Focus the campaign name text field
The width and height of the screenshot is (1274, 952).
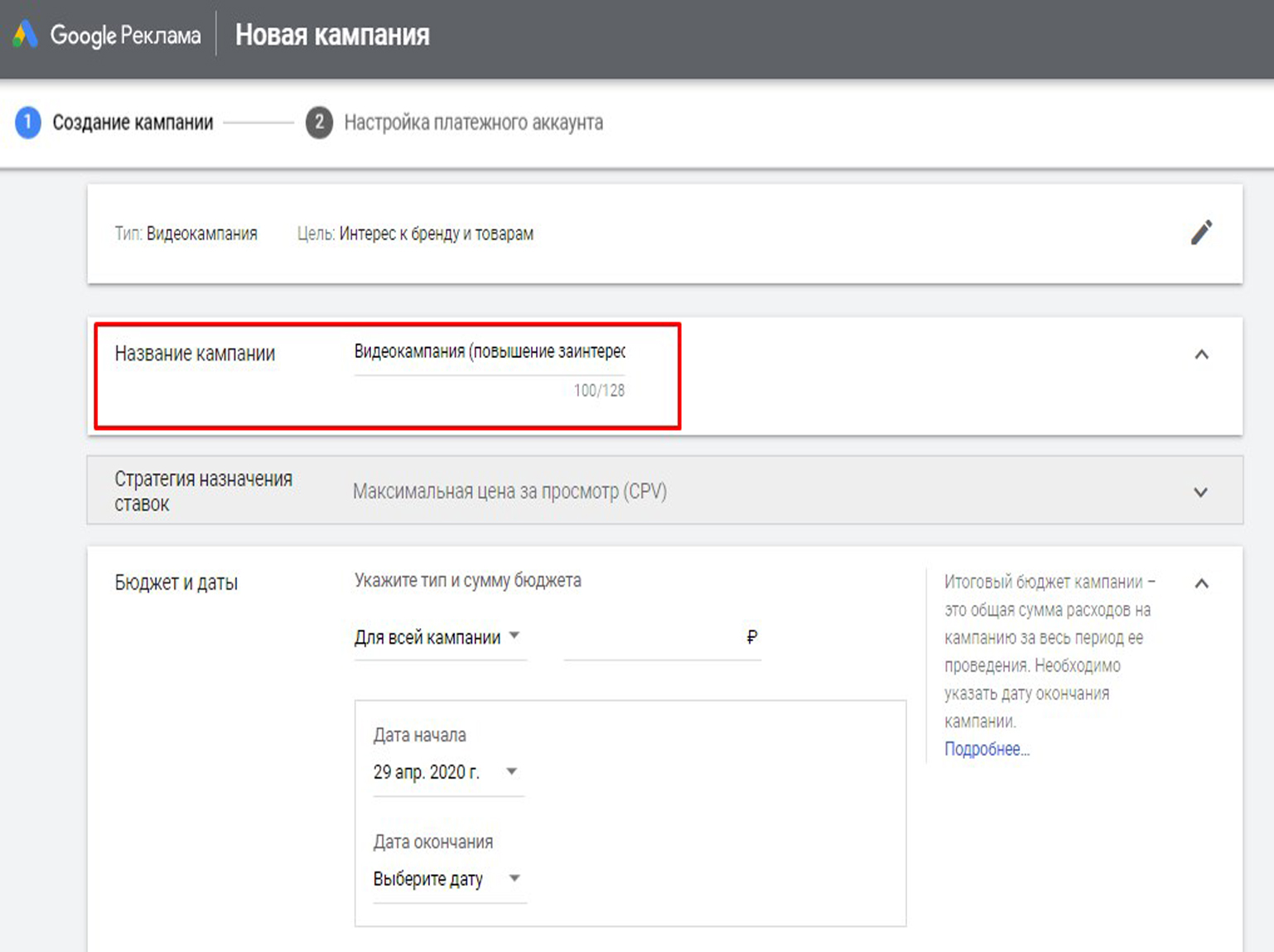489,352
